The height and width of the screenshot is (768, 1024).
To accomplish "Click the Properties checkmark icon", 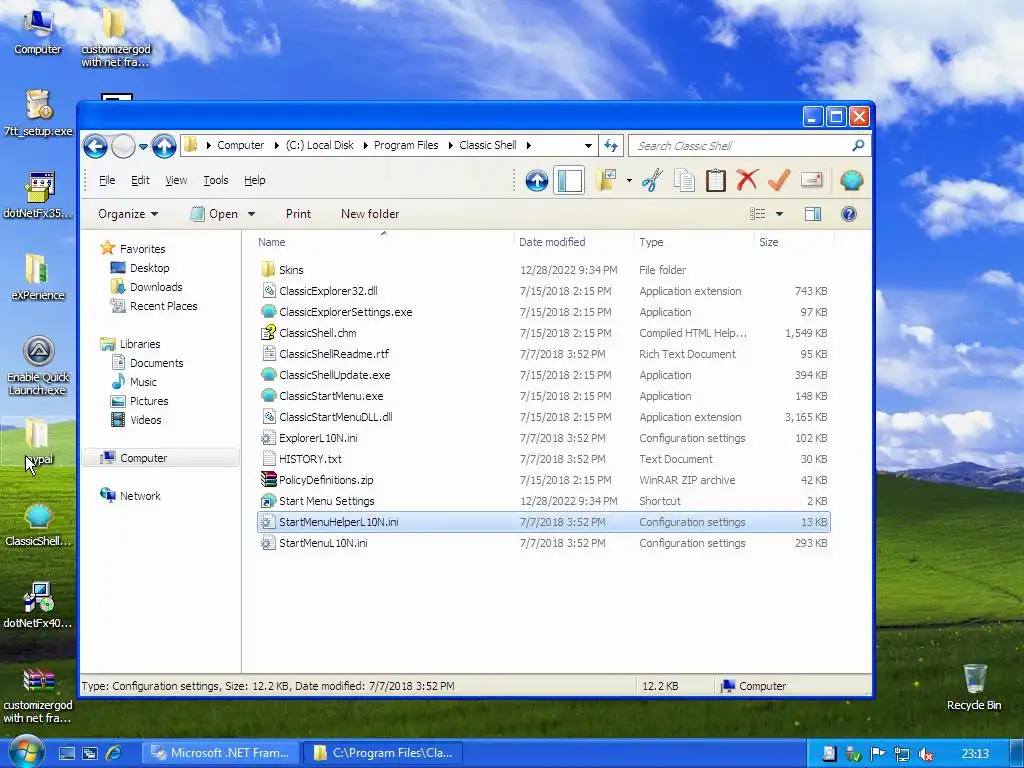I will click(778, 180).
